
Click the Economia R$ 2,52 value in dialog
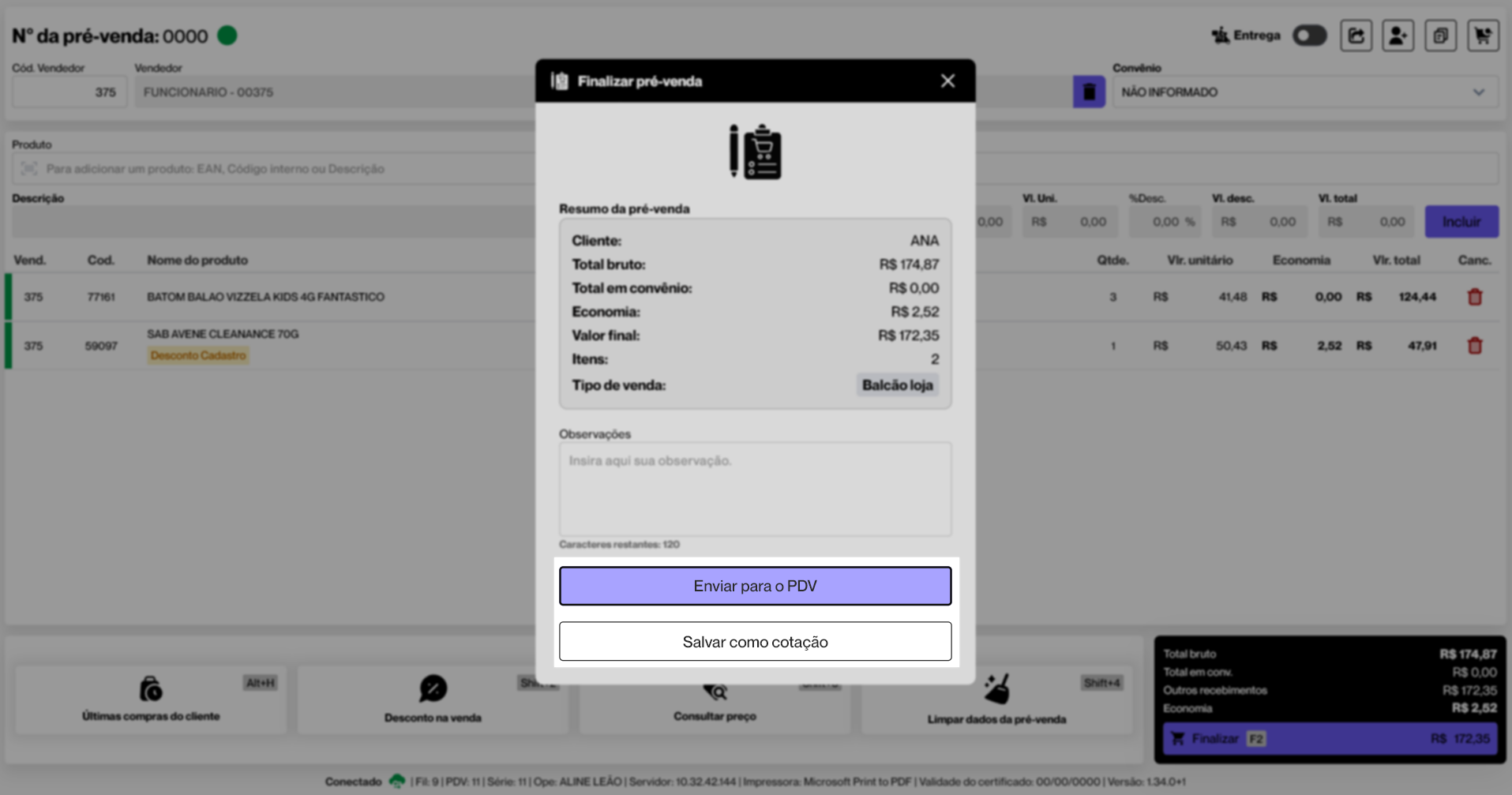(915, 312)
